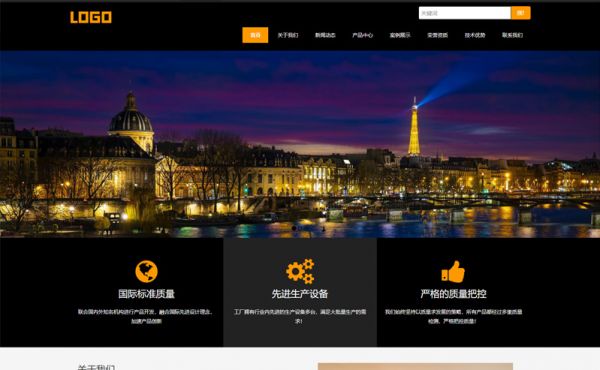This screenshot has width=600, height=370.
Task: Go to 新闻动态 in navigation
Action: coord(325,35)
